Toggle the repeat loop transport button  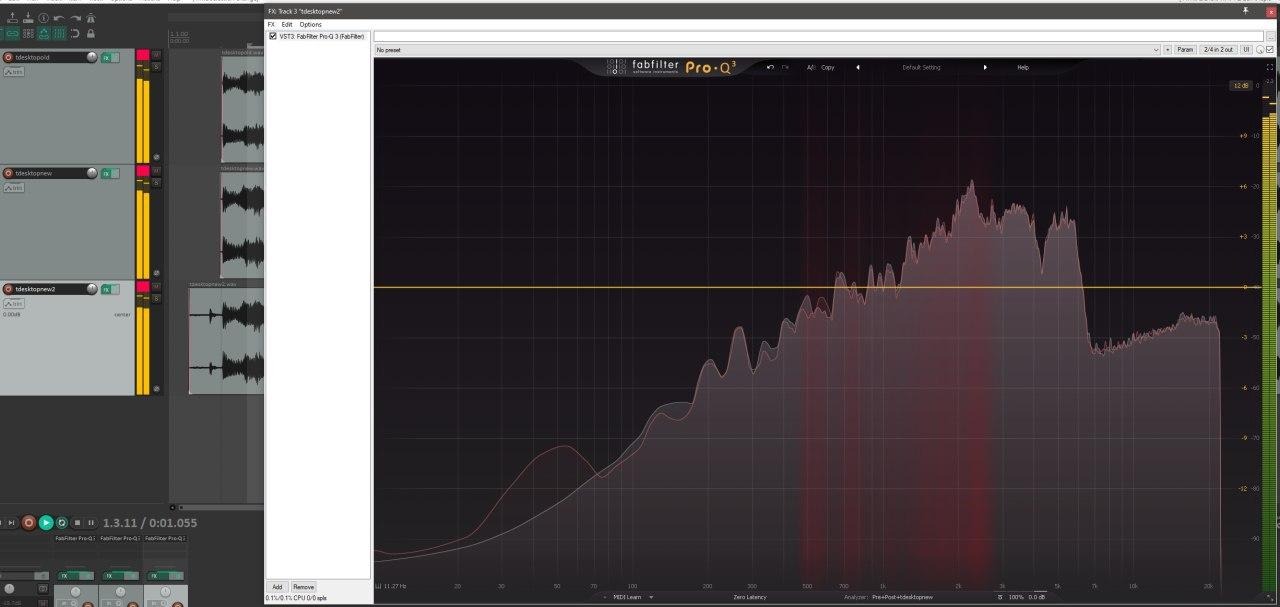61,523
